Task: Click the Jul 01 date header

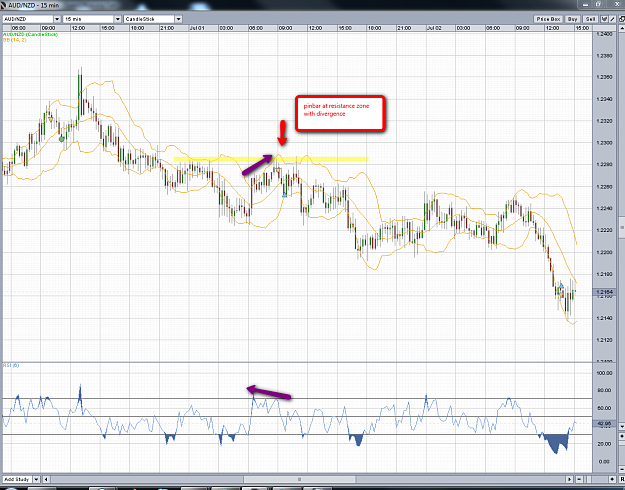Action: pos(197,28)
